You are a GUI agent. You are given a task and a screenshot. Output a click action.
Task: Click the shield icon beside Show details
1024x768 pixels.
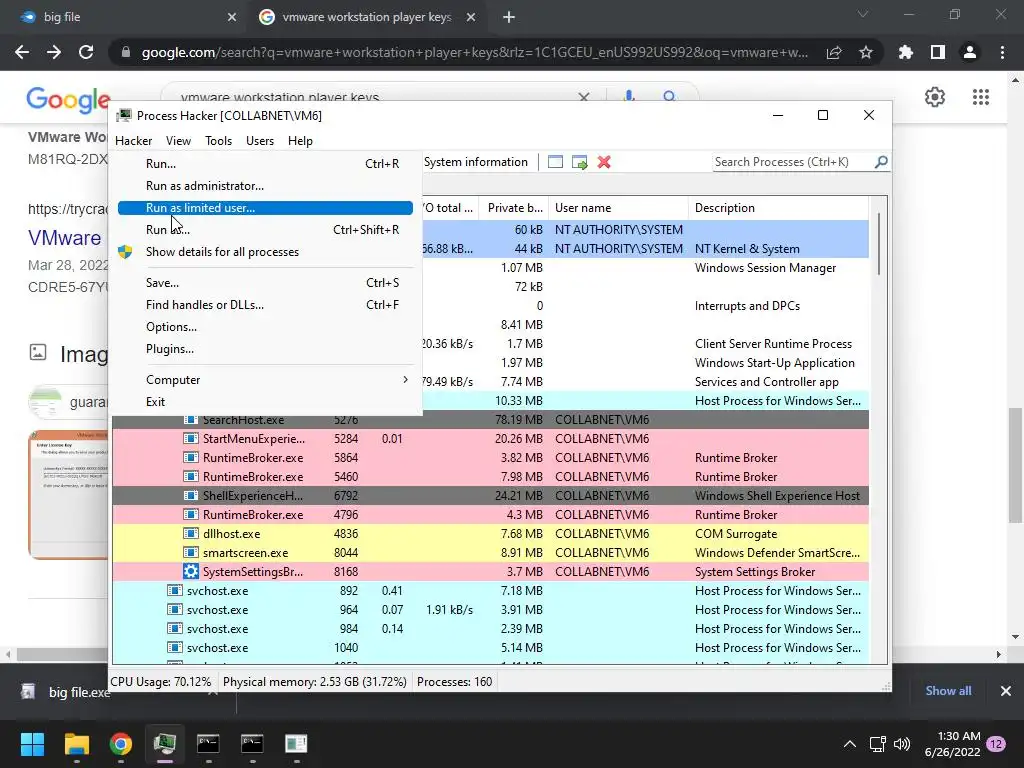pos(125,251)
